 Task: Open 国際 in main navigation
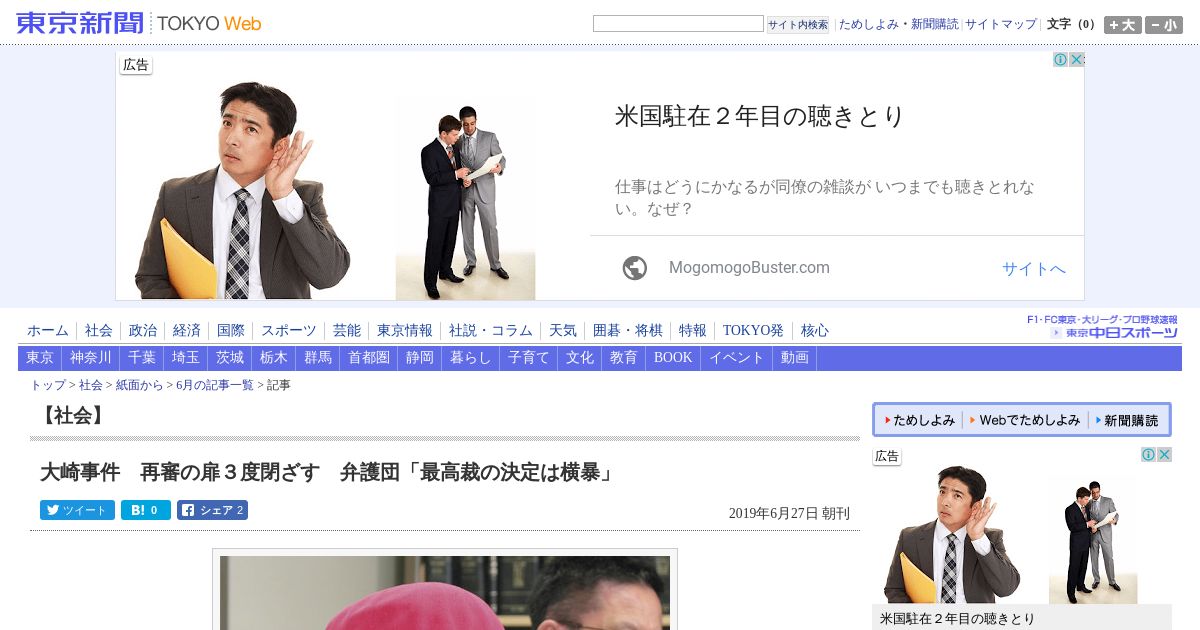[x=231, y=330]
